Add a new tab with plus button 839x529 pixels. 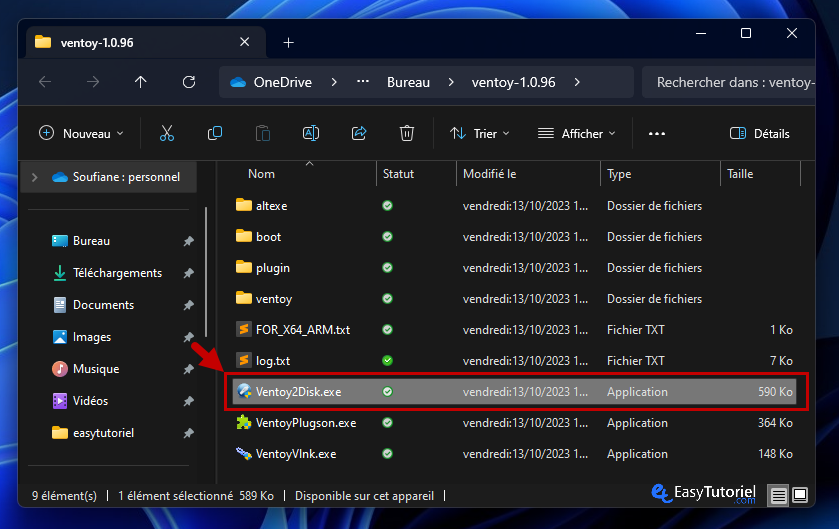[x=288, y=42]
